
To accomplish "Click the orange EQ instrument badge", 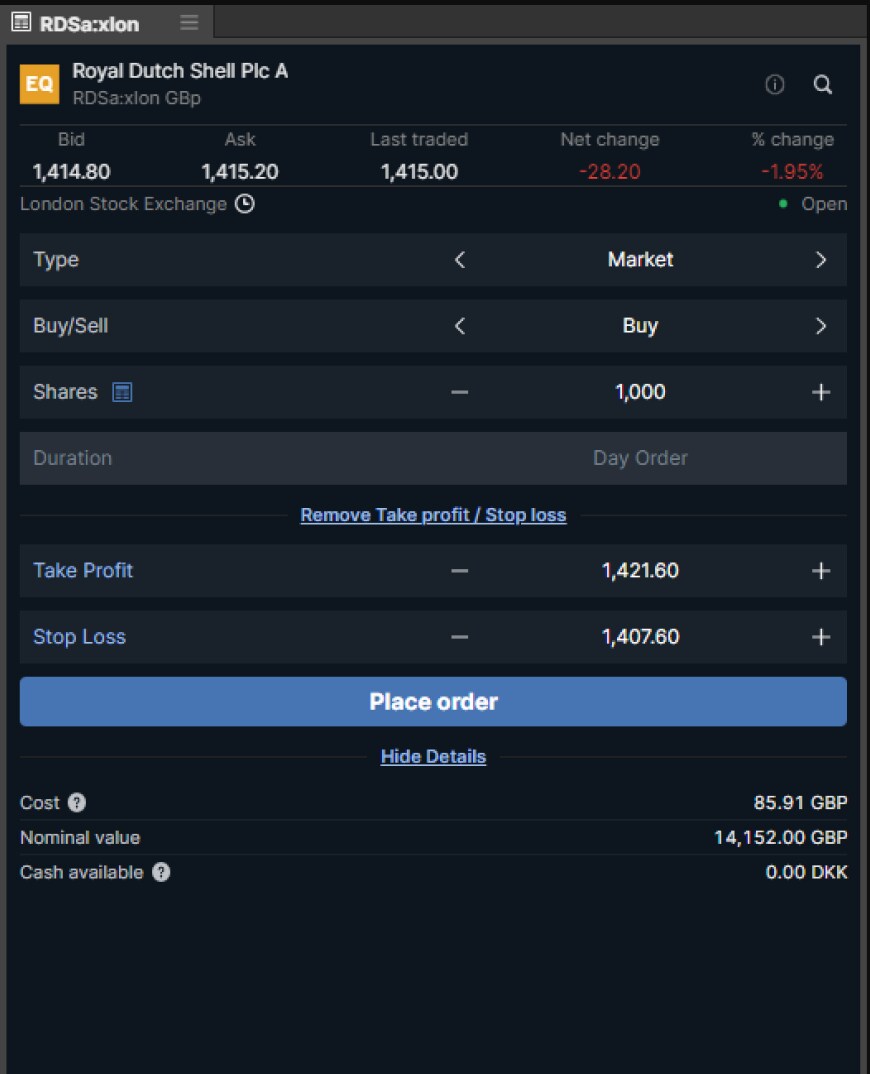I will tap(40, 84).
